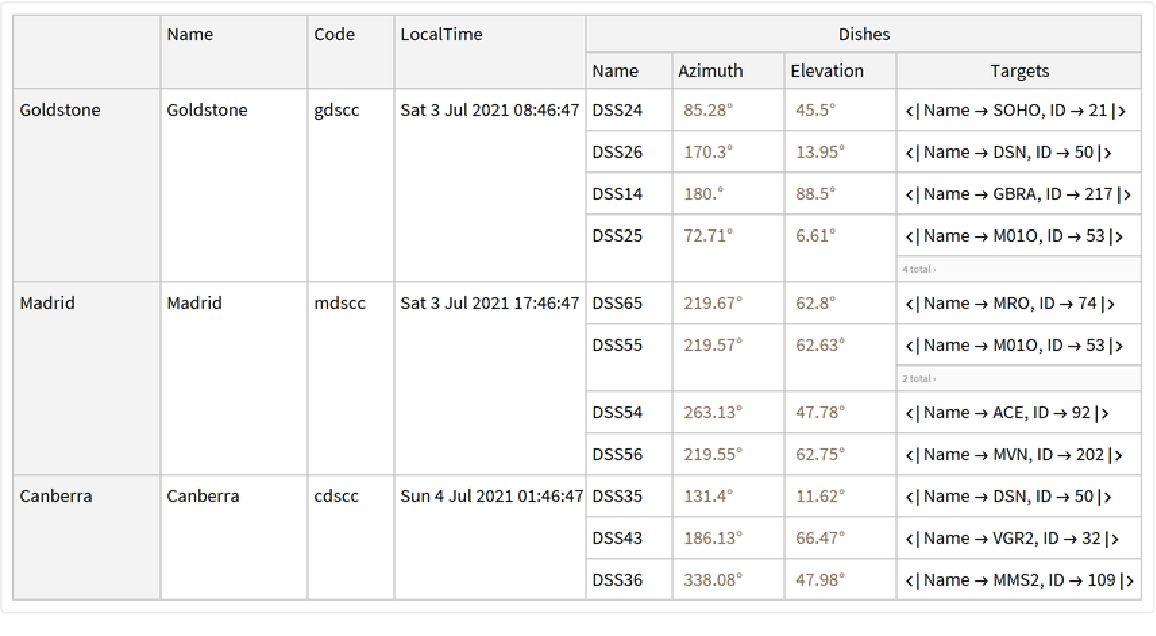This screenshot has height=636, width=1156.
Task: Open the Targets sub-column header
Action: pyautogui.click(x=1019, y=71)
